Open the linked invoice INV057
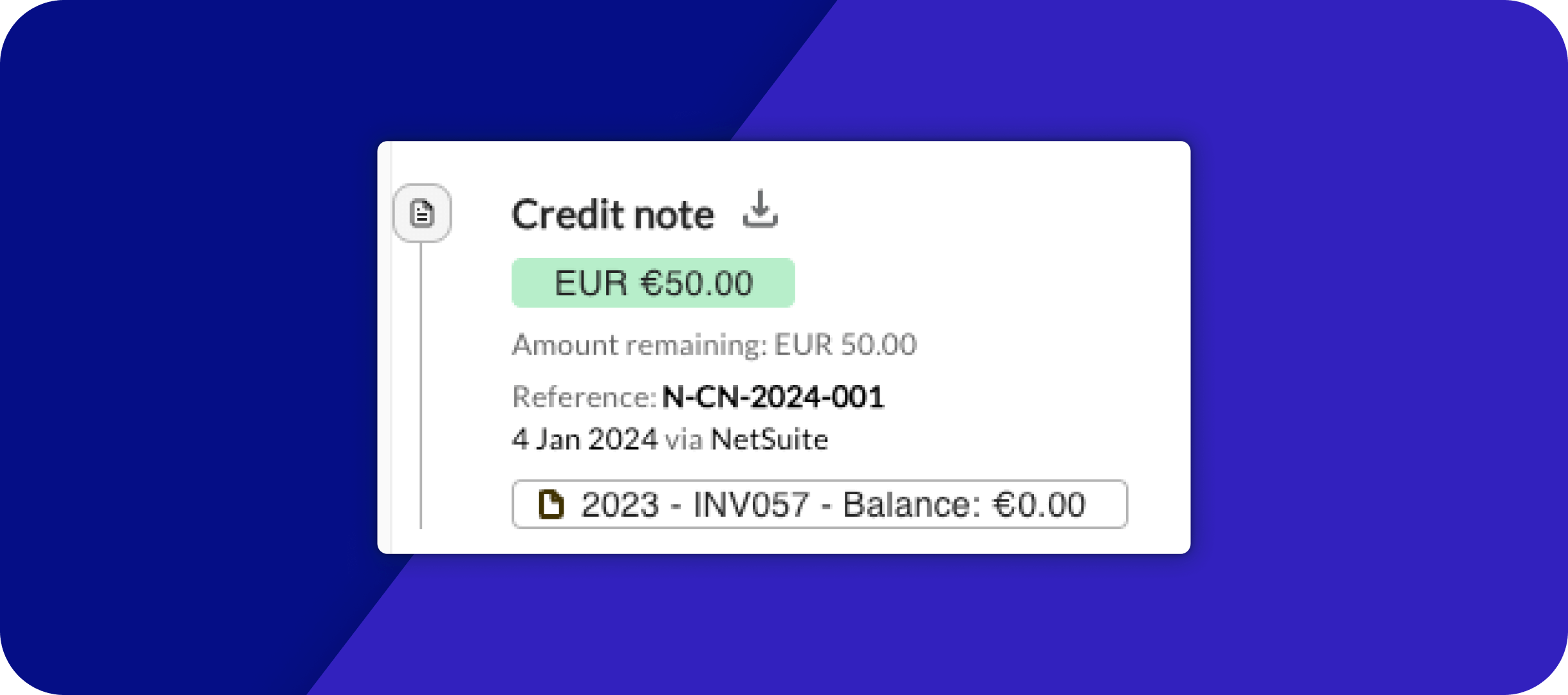This screenshot has height=695, width=1568. pyautogui.click(x=751, y=505)
